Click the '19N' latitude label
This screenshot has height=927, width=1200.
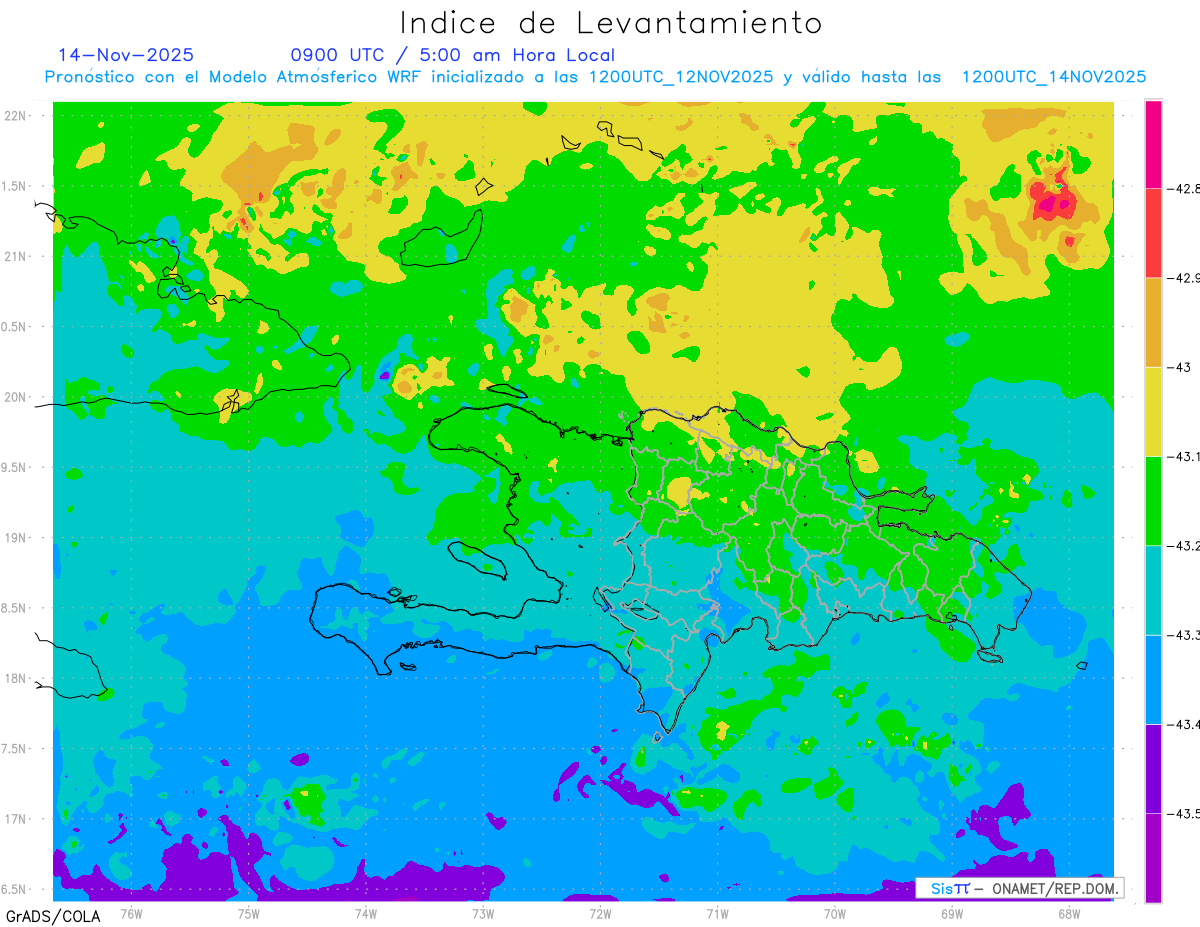[x=15, y=538]
